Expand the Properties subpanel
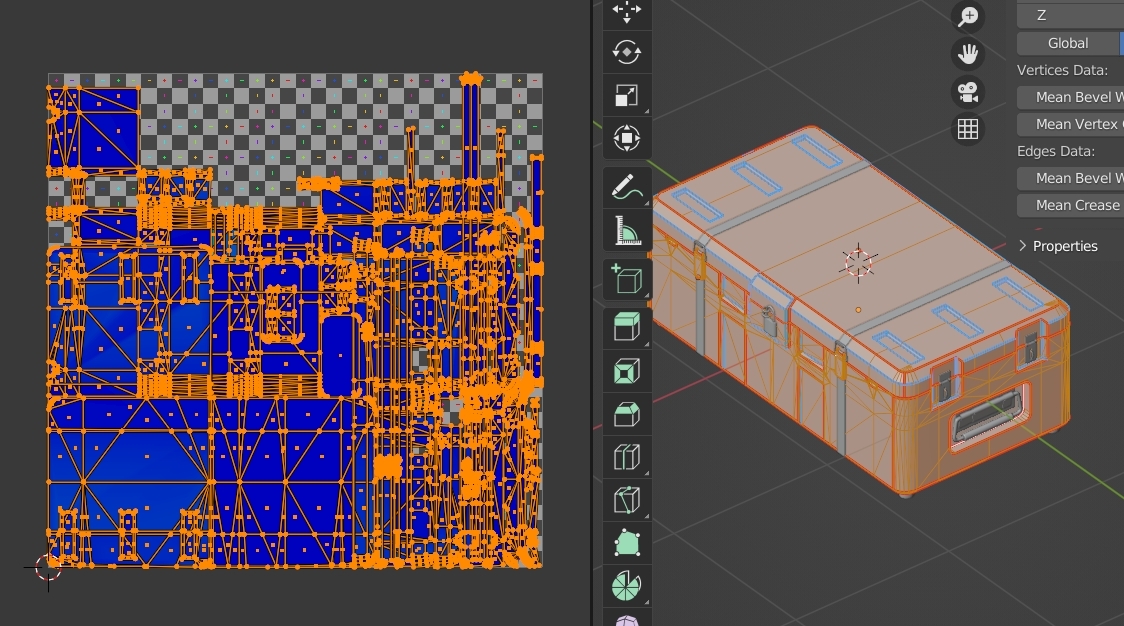The image size is (1124, 626). [x=1058, y=246]
